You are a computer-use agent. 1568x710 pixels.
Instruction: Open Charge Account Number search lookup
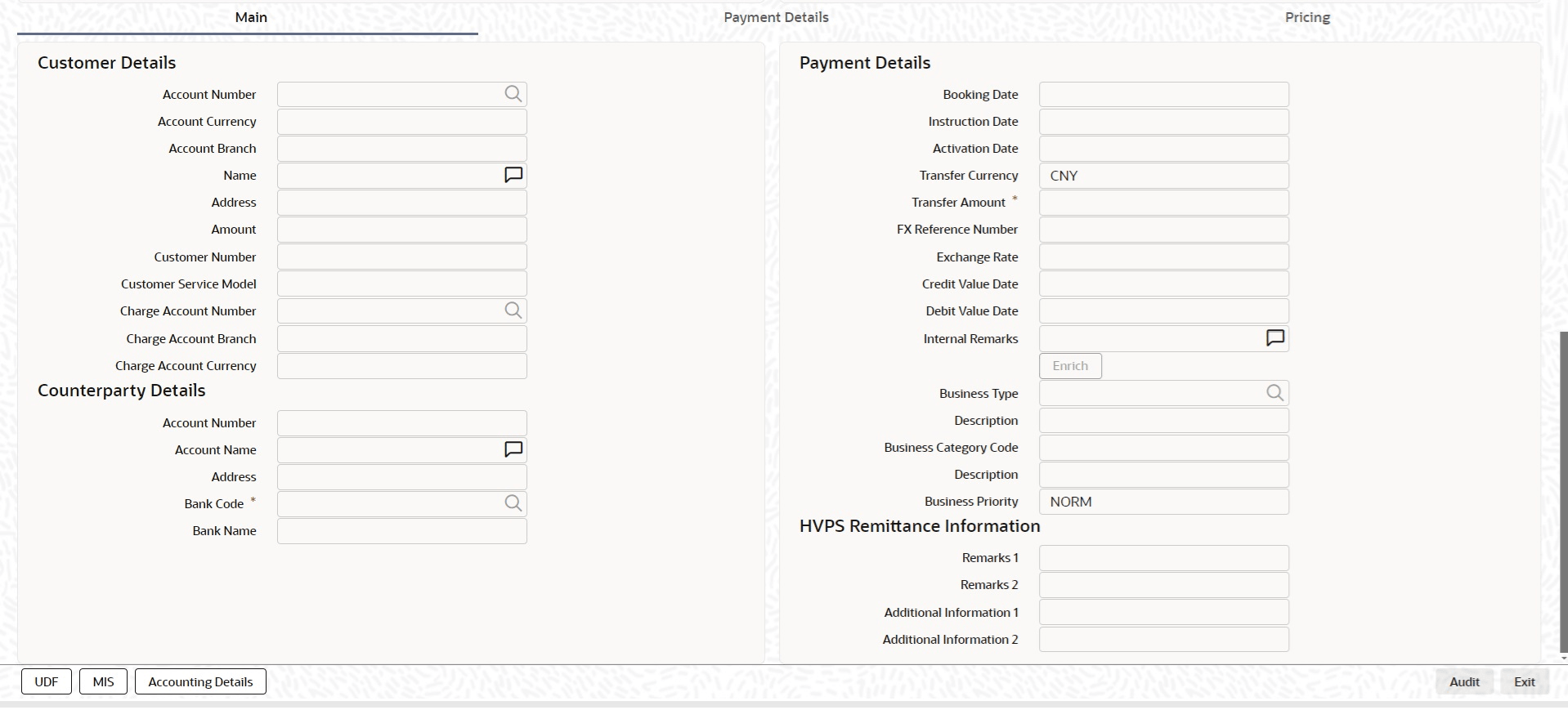(513, 310)
